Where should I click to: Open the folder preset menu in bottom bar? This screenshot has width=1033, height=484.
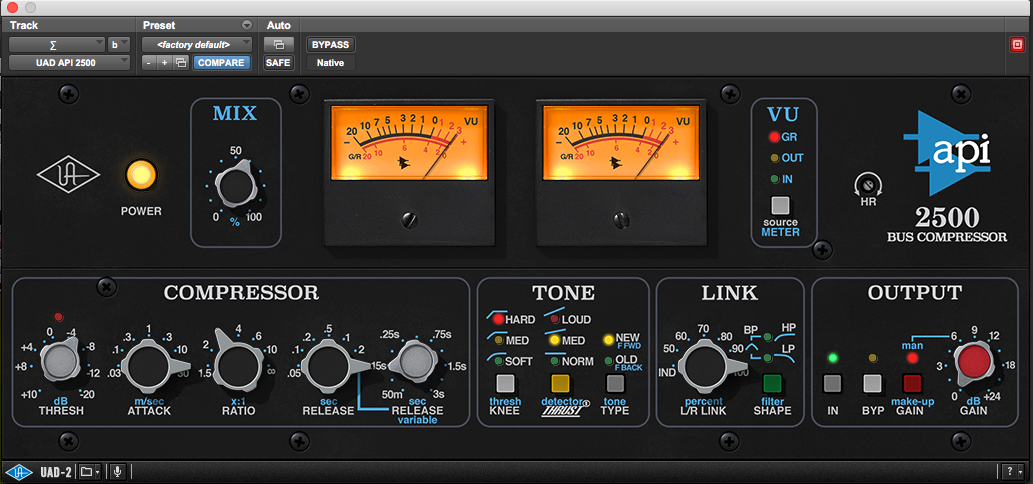pos(90,471)
